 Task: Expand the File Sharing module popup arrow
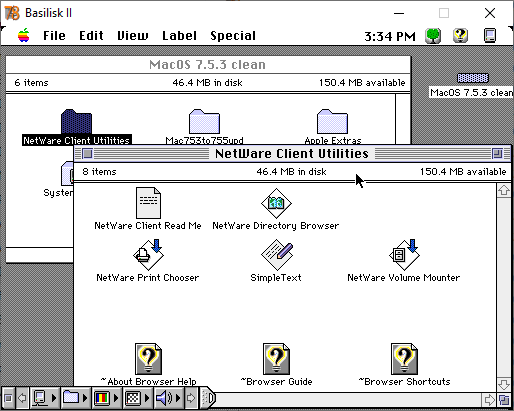pos(85,398)
